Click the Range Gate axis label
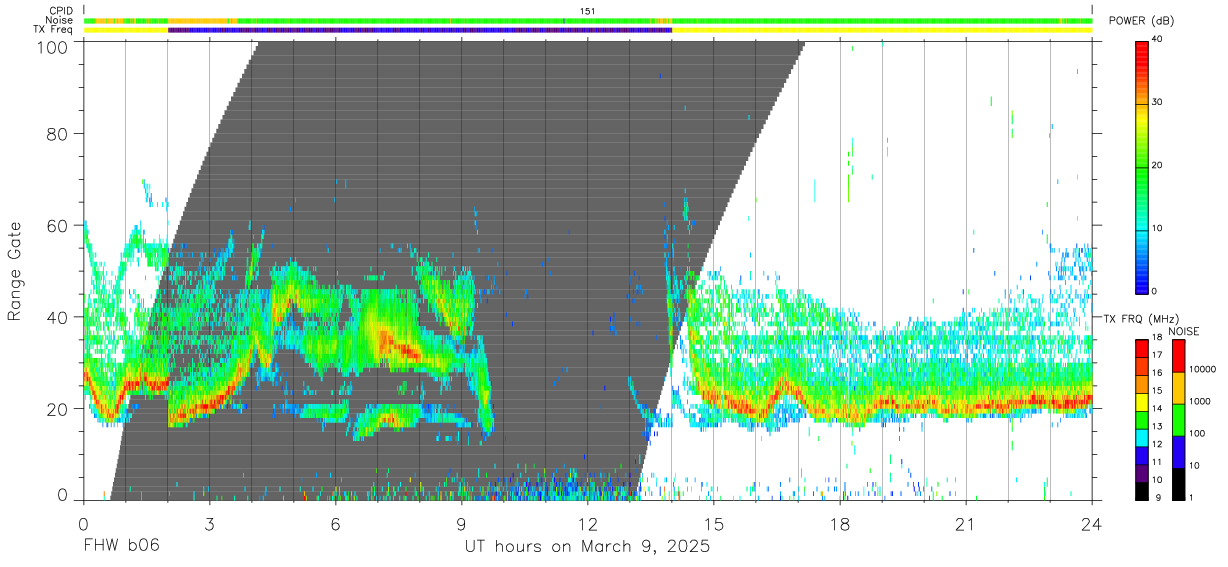The width and height of the screenshot is (1228, 567). point(15,272)
